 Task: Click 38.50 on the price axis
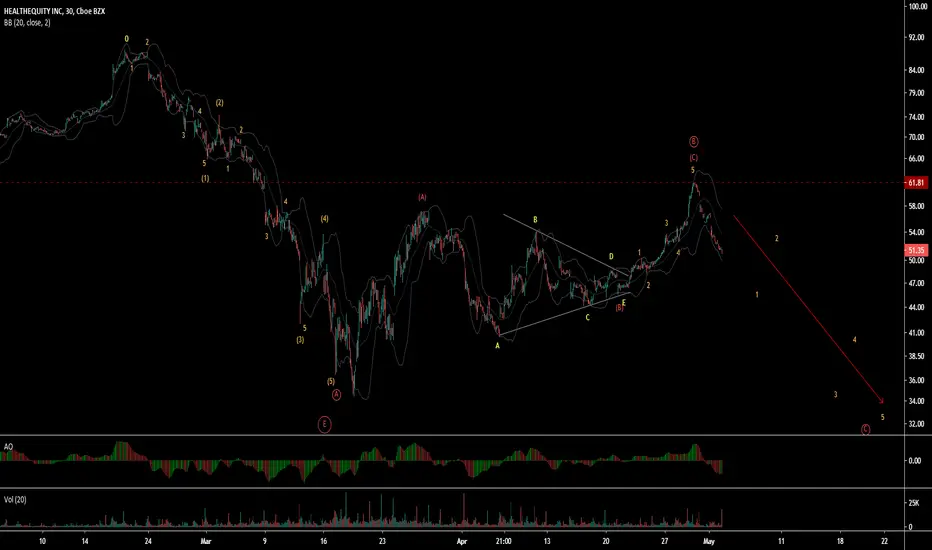[916, 356]
